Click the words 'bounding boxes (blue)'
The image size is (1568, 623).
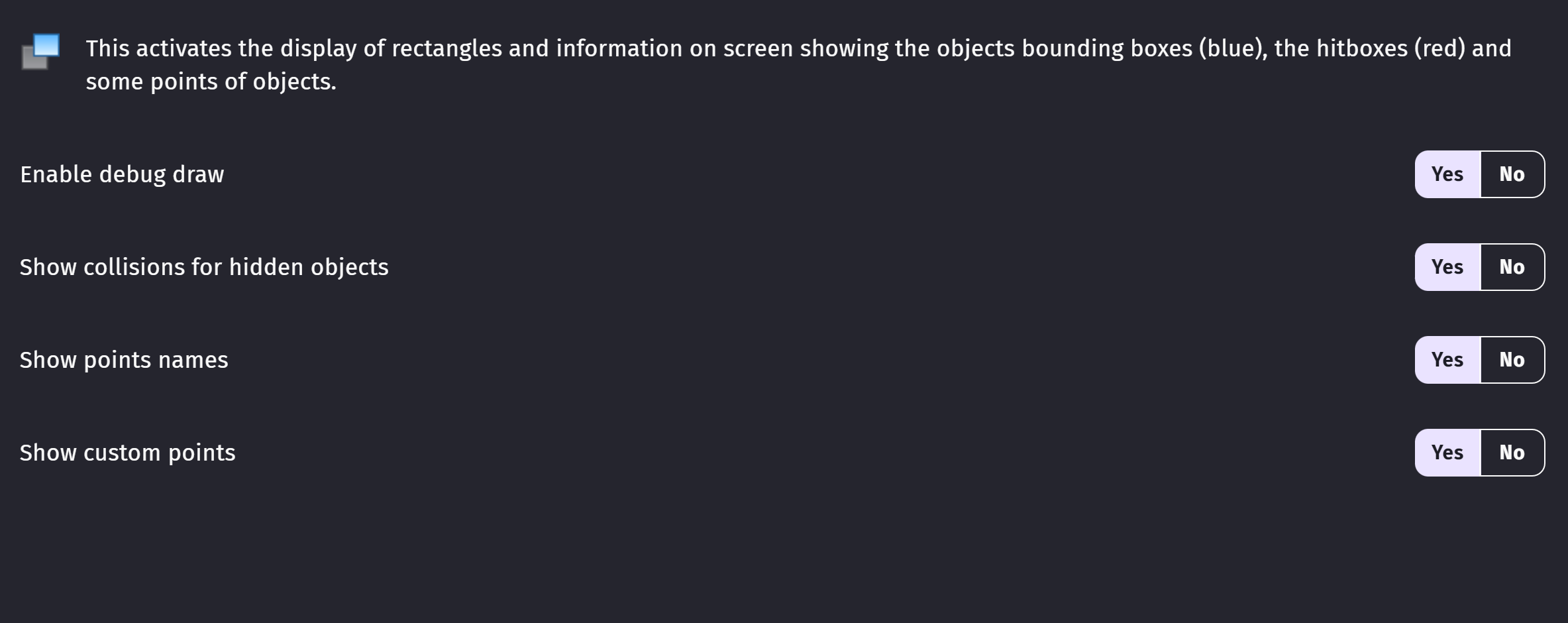(x=1143, y=48)
